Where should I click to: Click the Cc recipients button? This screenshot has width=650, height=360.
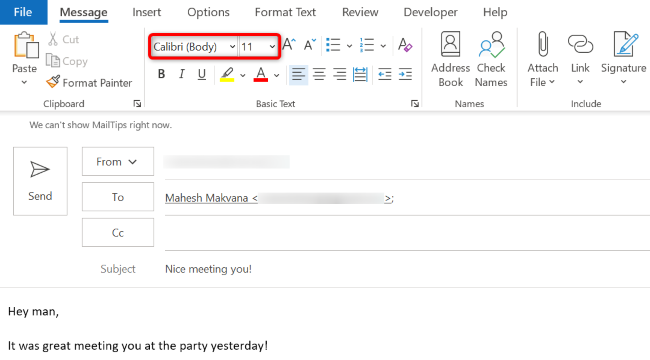[118, 233]
